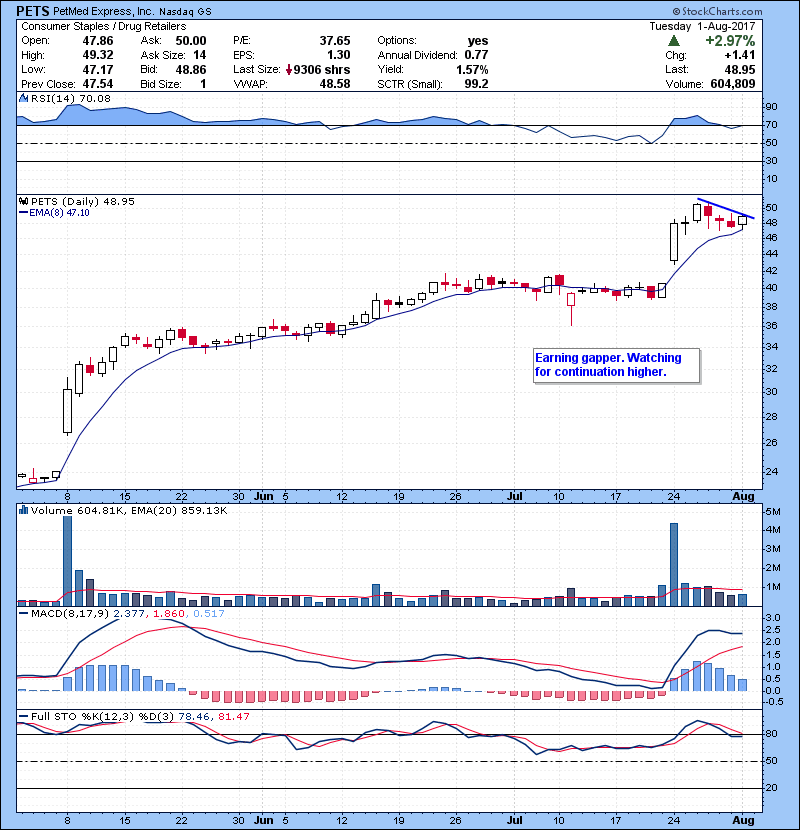
Task: Click the Prev Close value 47.54
Action: point(97,84)
